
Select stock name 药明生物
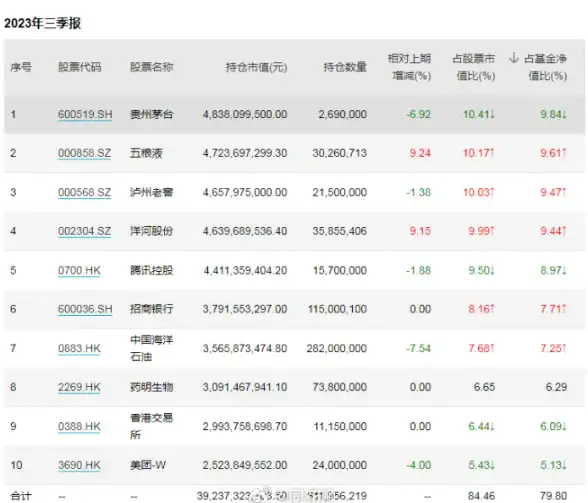pos(152,387)
